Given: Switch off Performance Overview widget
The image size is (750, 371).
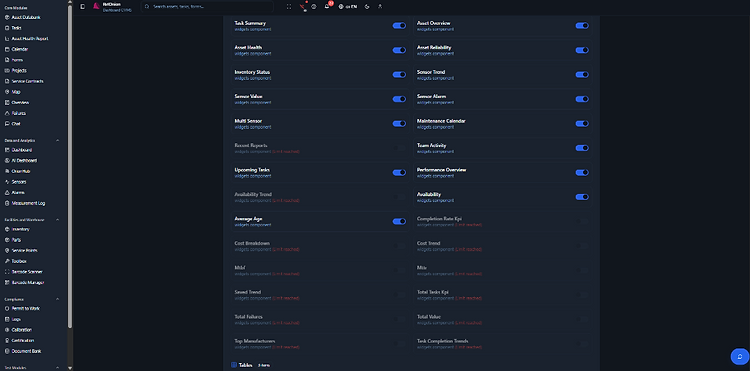Looking at the screenshot, I should (582, 173).
